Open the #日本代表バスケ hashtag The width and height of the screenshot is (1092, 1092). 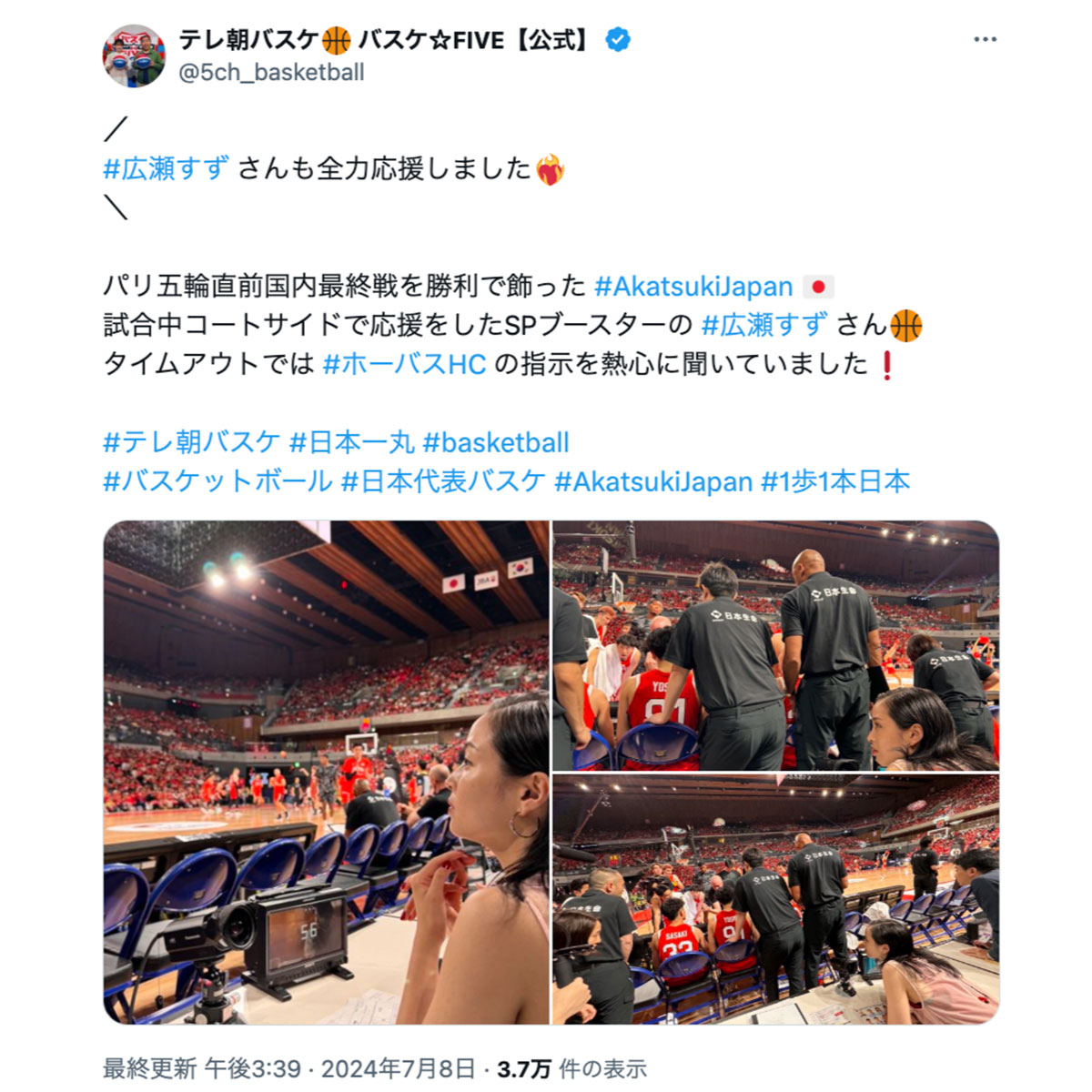443,481
